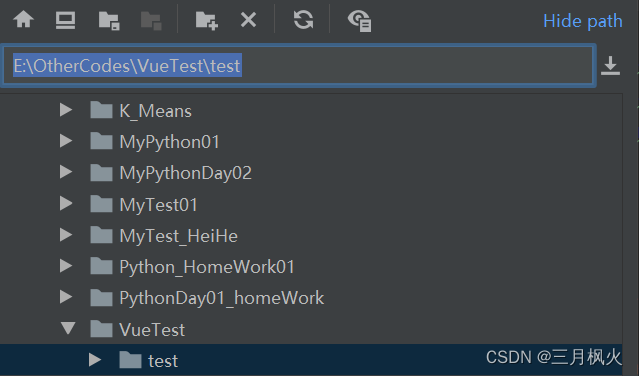The width and height of the screenshot is (639, 376).
Task: Open recent paths history arrow
Action: [610, 66]
